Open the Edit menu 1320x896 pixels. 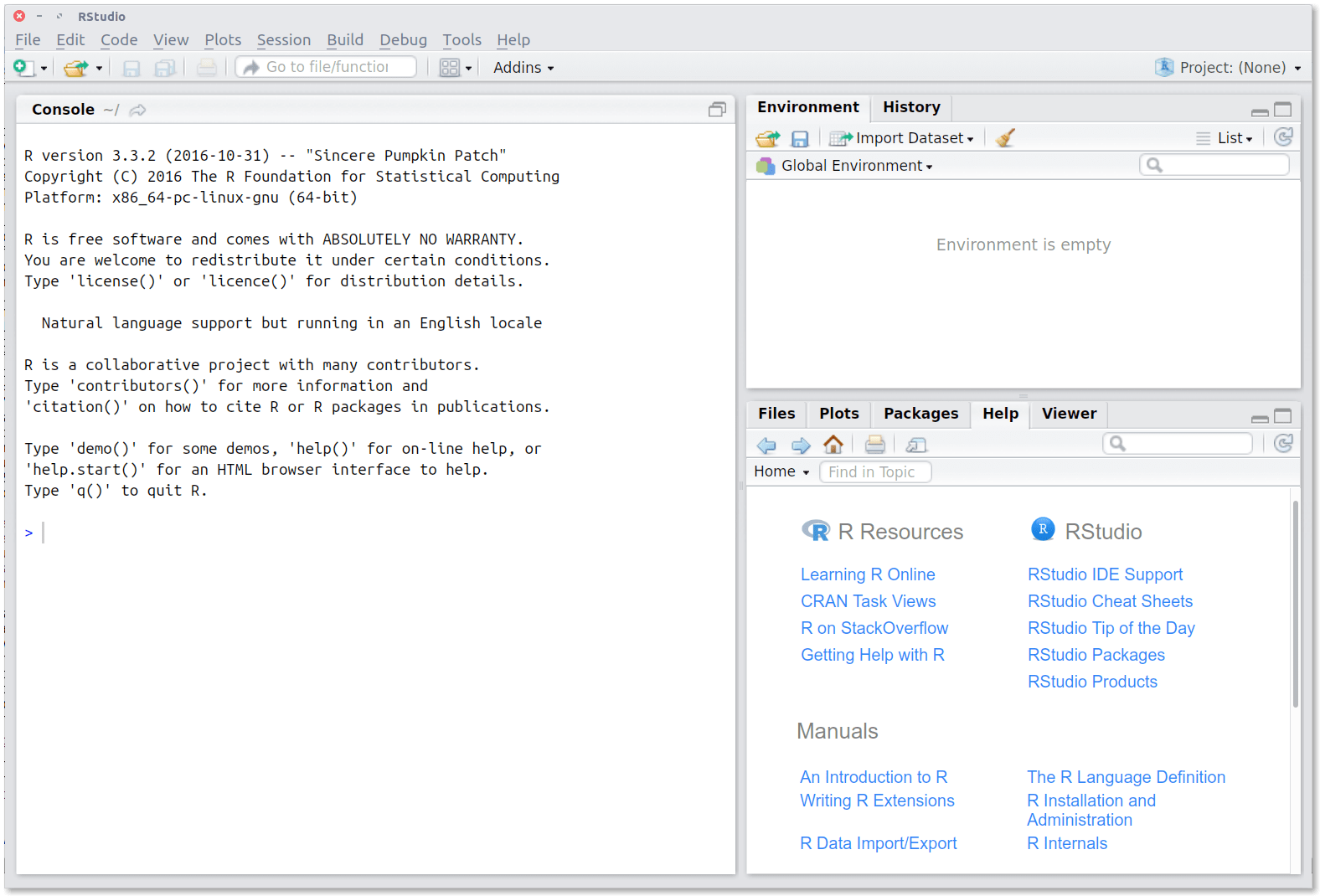(x=70, y=39)
